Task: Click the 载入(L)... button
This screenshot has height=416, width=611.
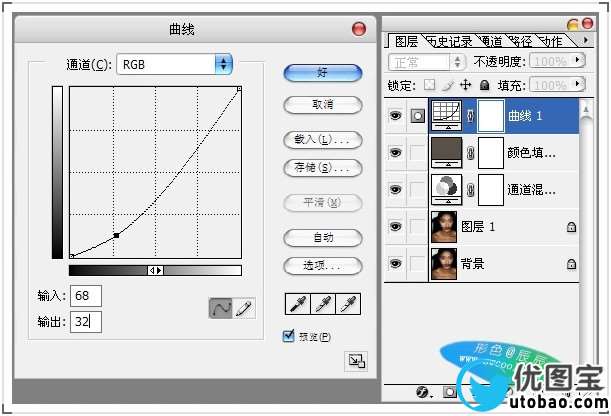Action: [323, 140]
